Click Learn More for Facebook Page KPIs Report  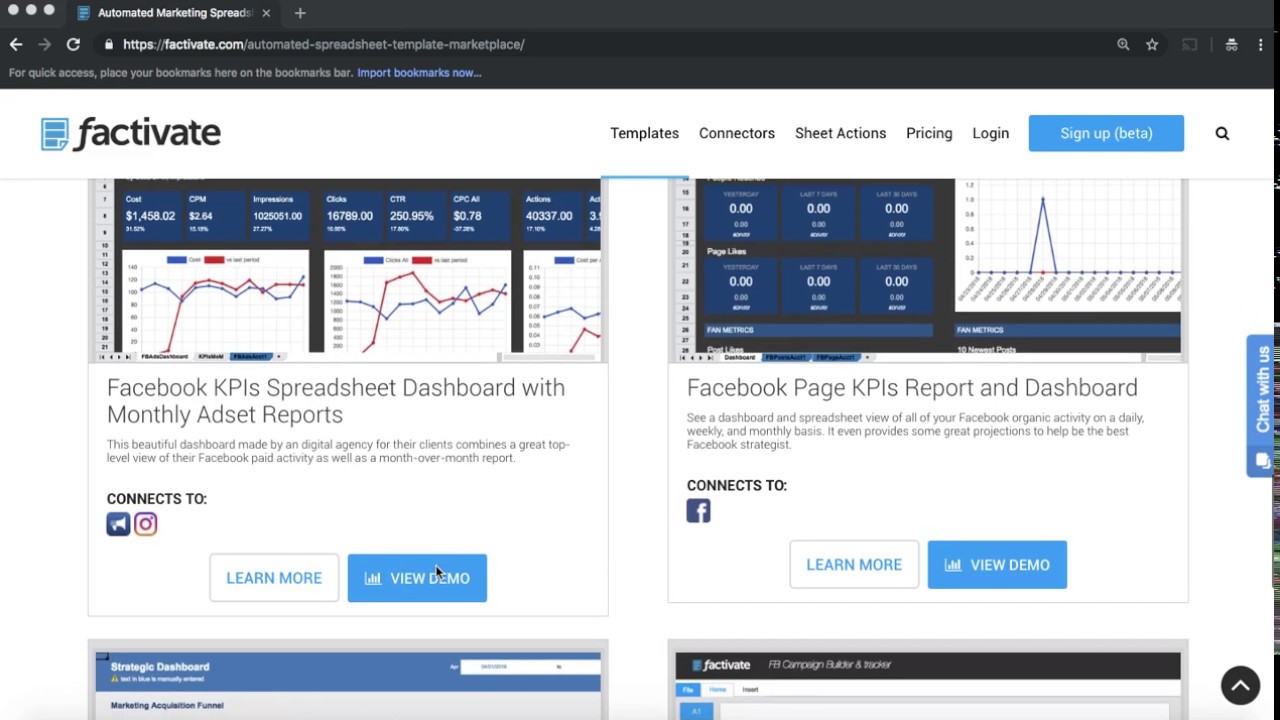point(854,565)
